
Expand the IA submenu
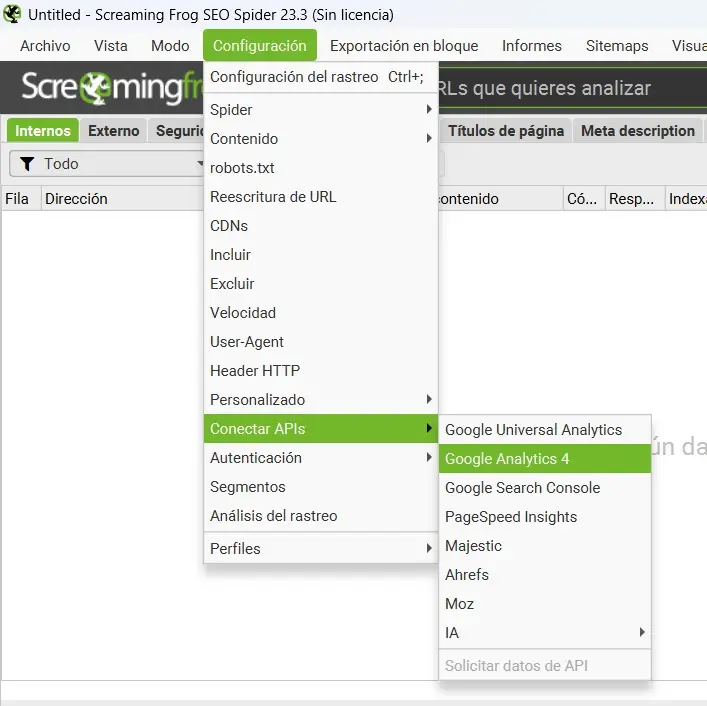pos(545,633)
